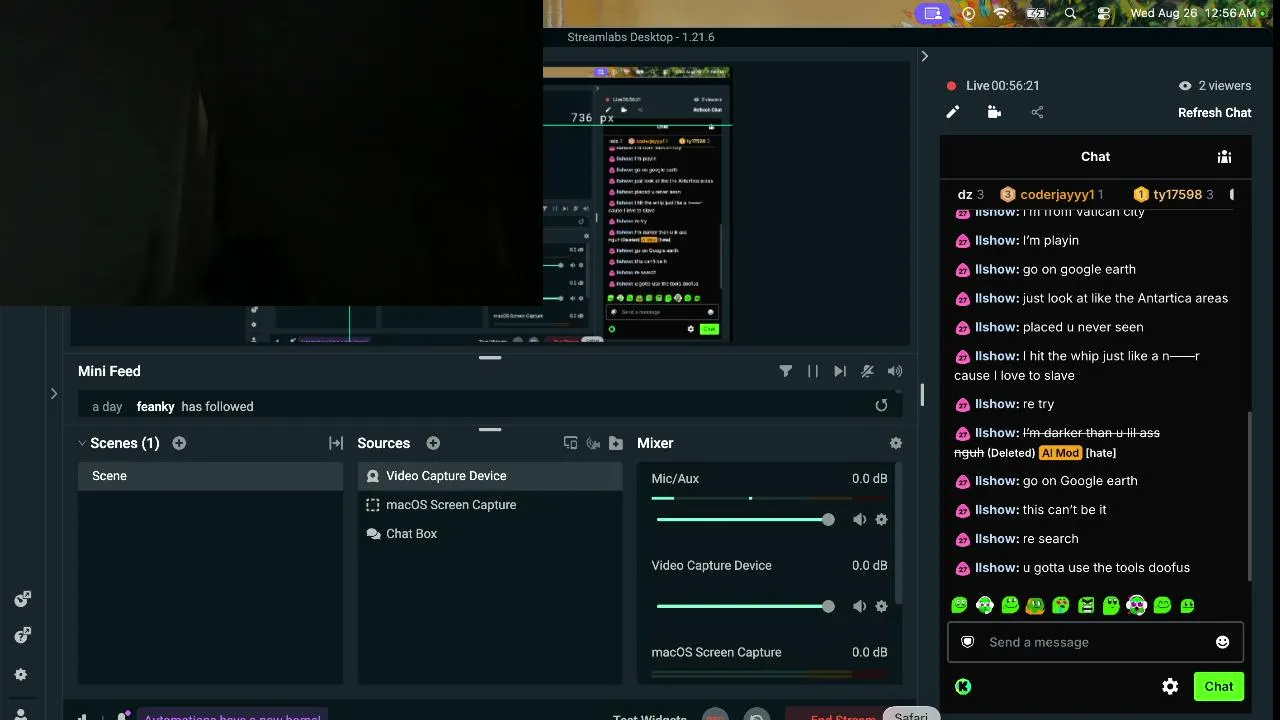The image size is (1280, 720).
Task: Click the Chat header tab
Action: click(1095, 157)
